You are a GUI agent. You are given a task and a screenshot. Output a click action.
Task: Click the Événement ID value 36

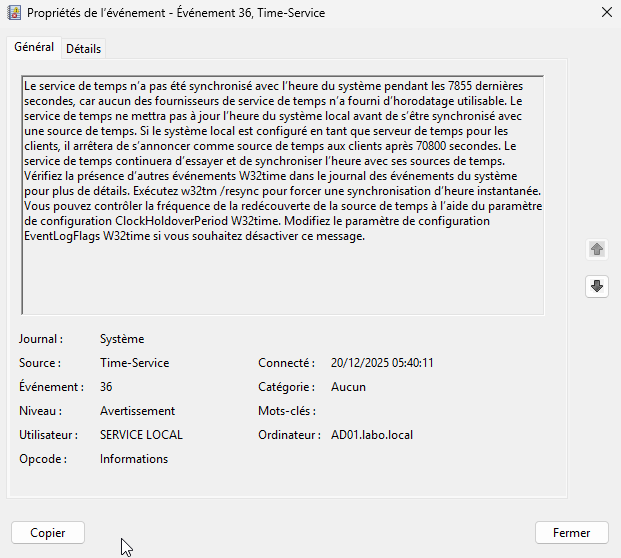pos(106,387)
